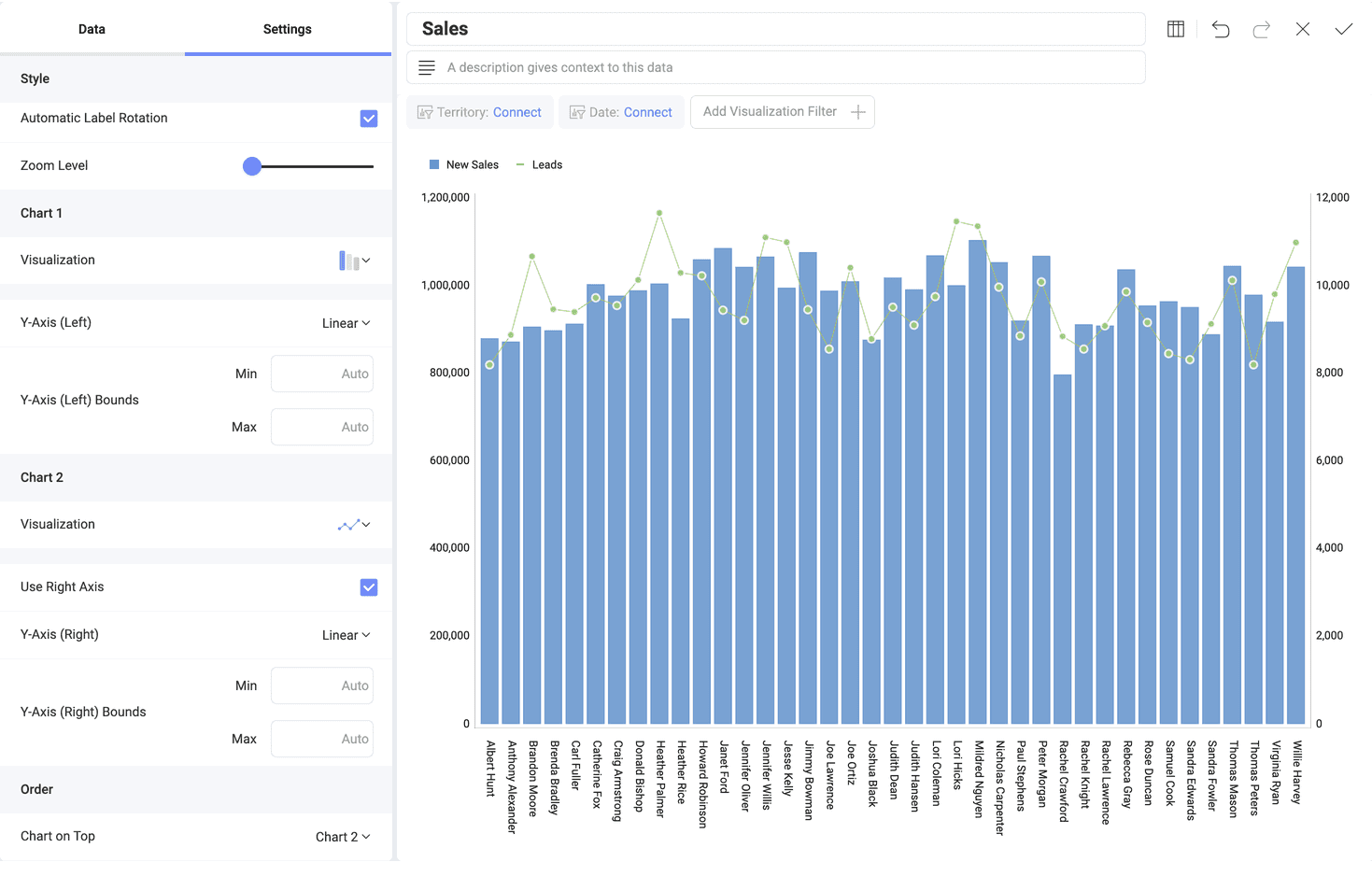
Task: Open Y-Axis (Right) Linear dropdown
Action: pos(347,635)
